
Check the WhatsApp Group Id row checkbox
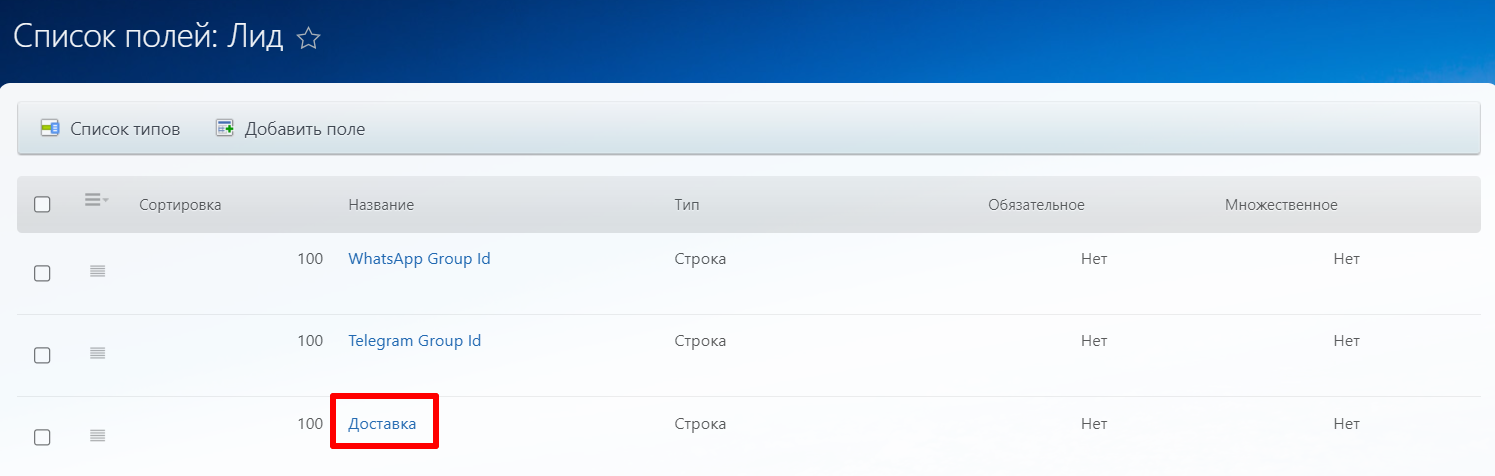point(42,273)
